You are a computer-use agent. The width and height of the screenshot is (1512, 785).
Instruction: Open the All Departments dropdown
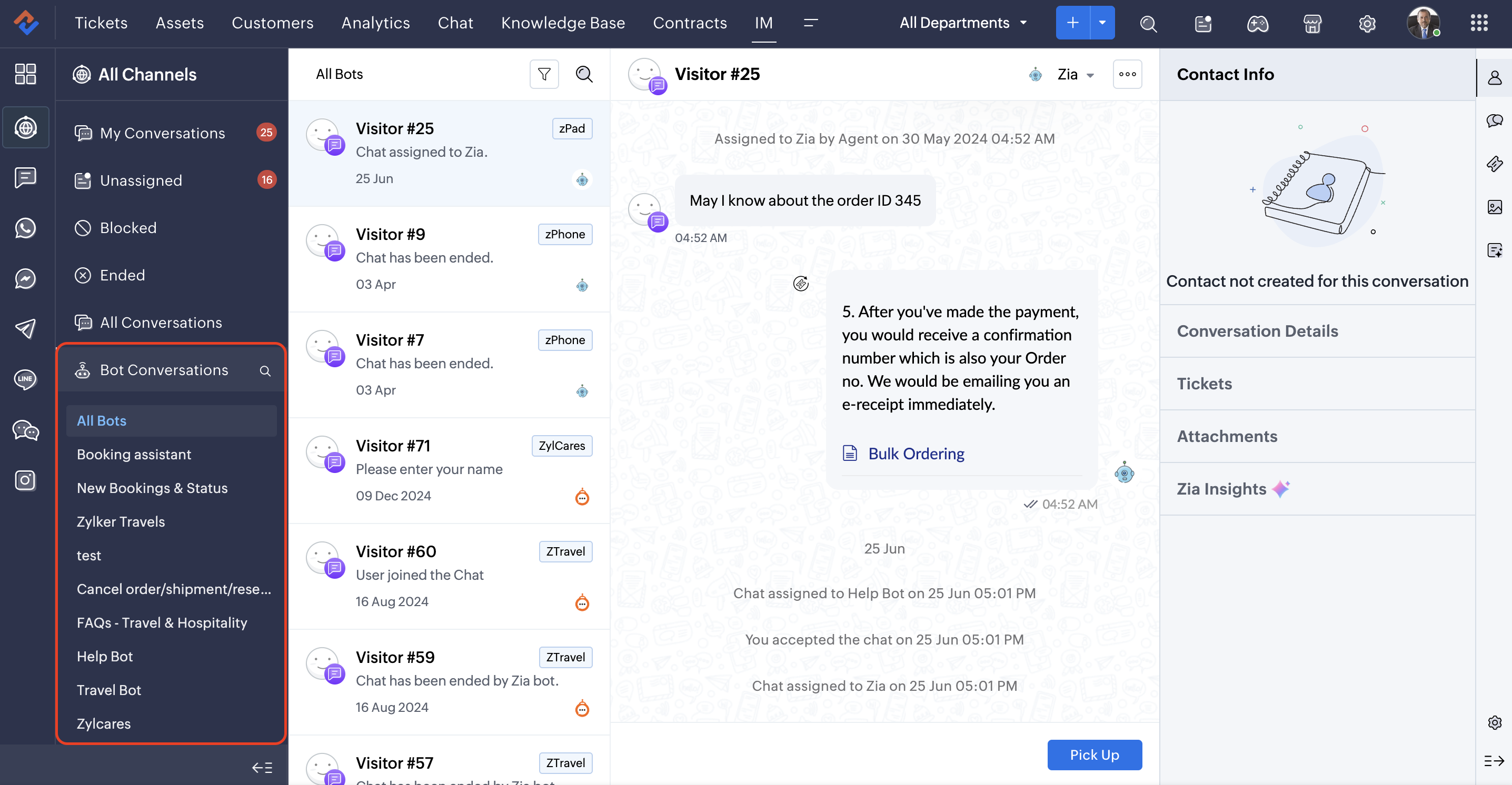click(963, 23)
